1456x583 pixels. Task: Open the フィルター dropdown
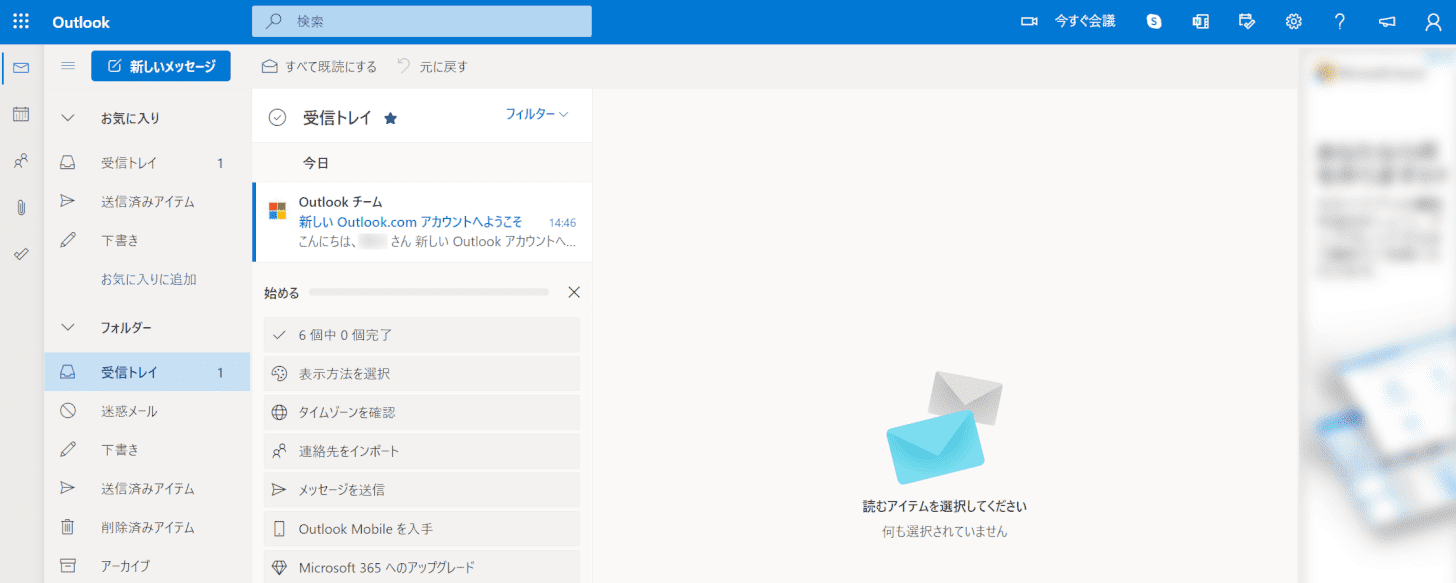(537, 114)
